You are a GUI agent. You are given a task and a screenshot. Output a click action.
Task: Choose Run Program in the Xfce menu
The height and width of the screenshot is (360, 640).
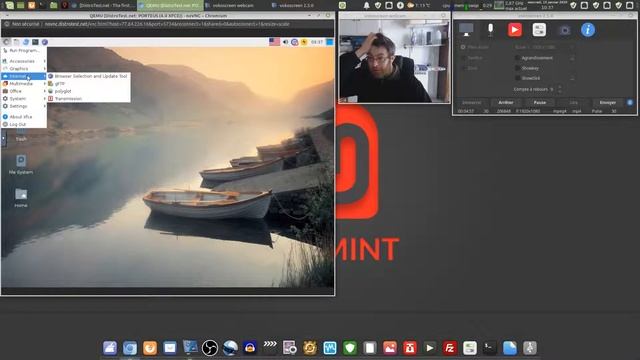(x=24, y=51)
